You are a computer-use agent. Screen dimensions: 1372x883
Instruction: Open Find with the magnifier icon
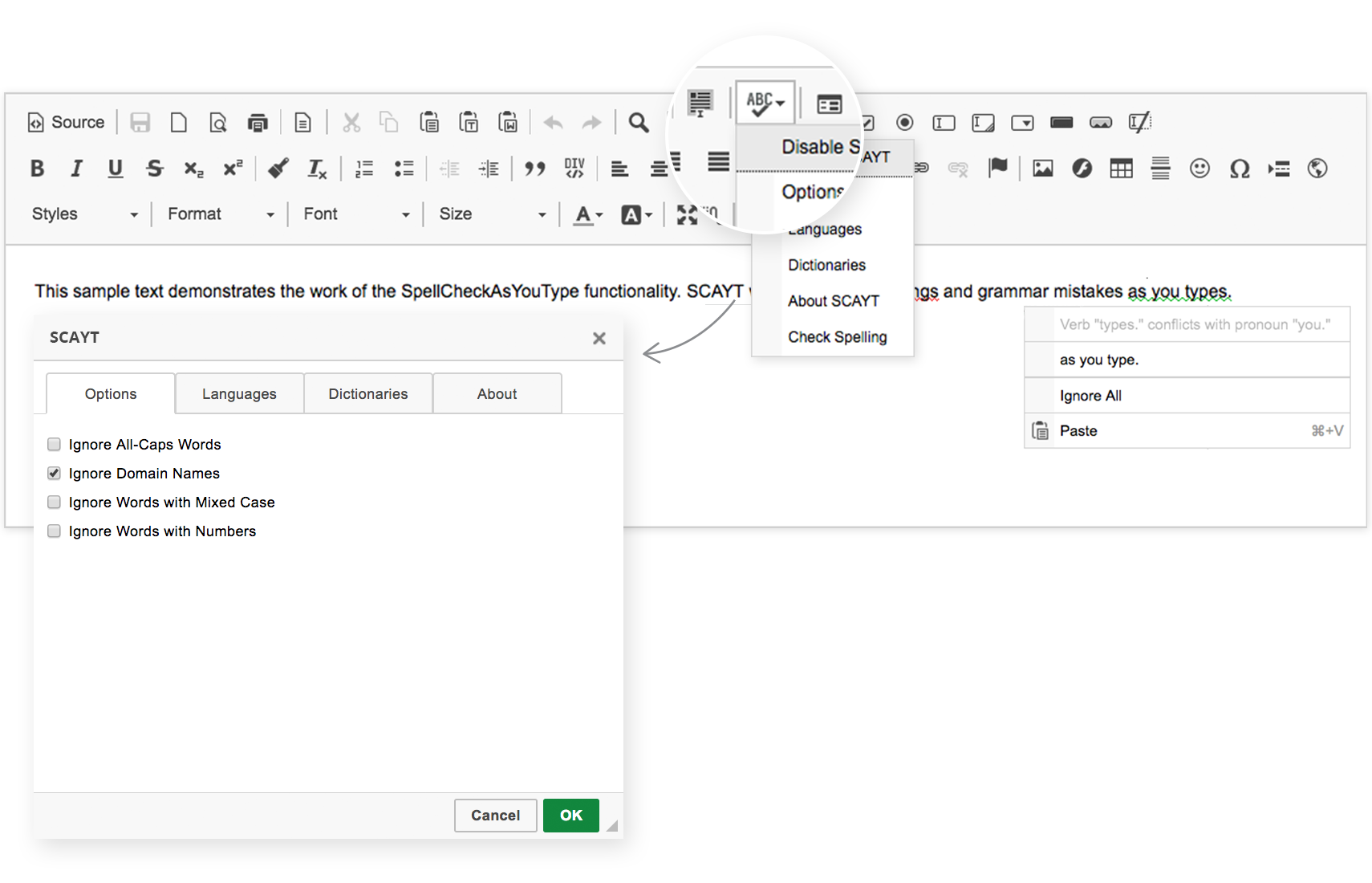pos(639,122)
